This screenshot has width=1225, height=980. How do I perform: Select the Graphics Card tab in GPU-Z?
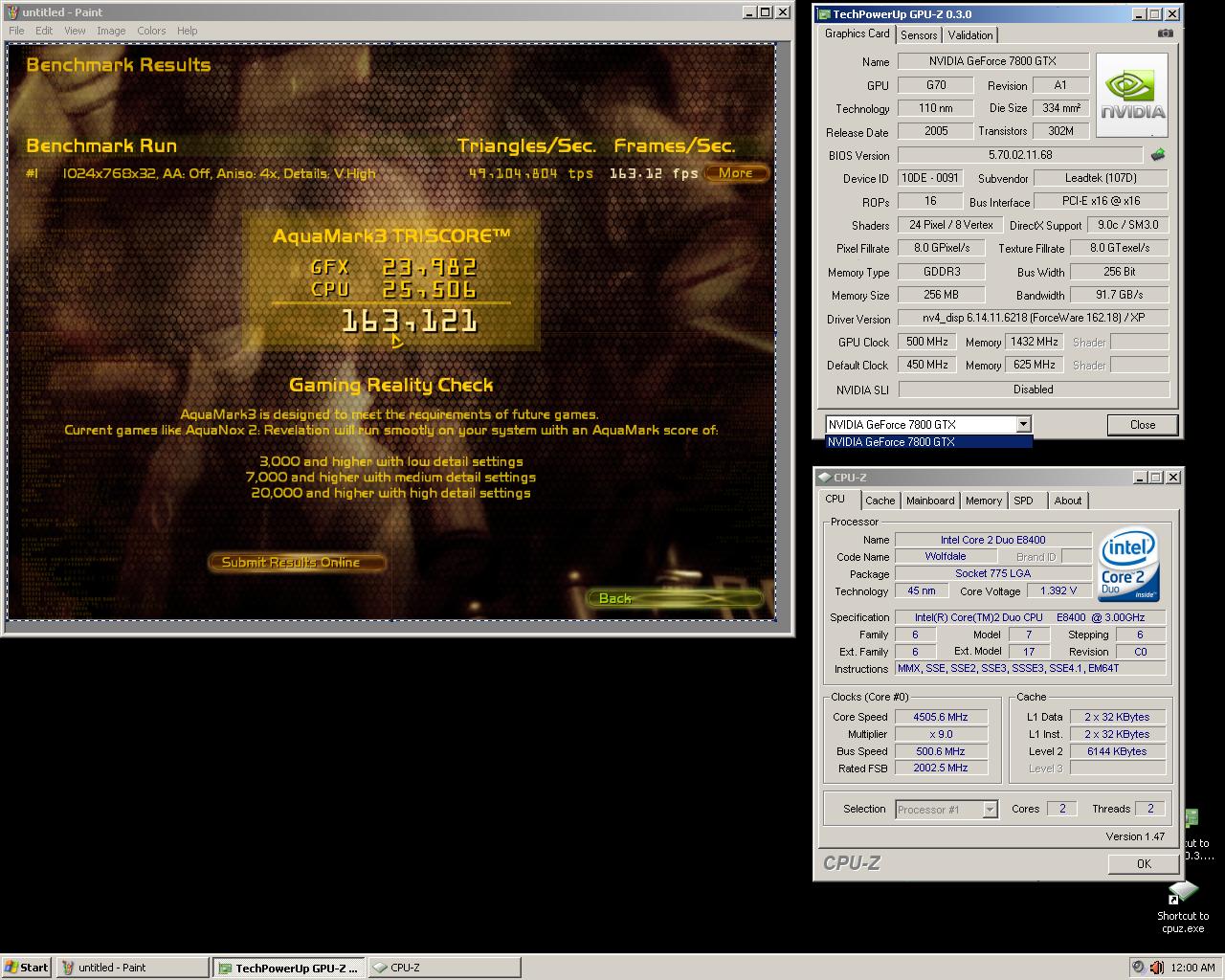(857, 33)
